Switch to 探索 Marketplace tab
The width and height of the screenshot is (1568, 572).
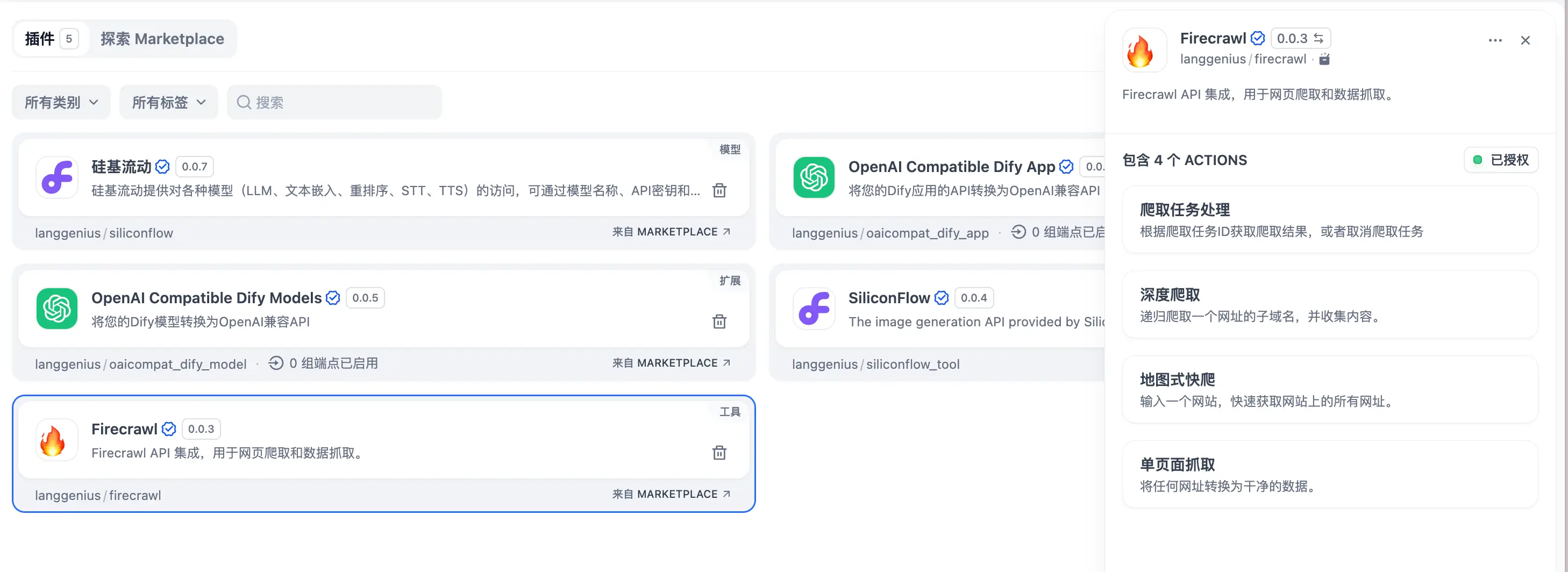162,39
